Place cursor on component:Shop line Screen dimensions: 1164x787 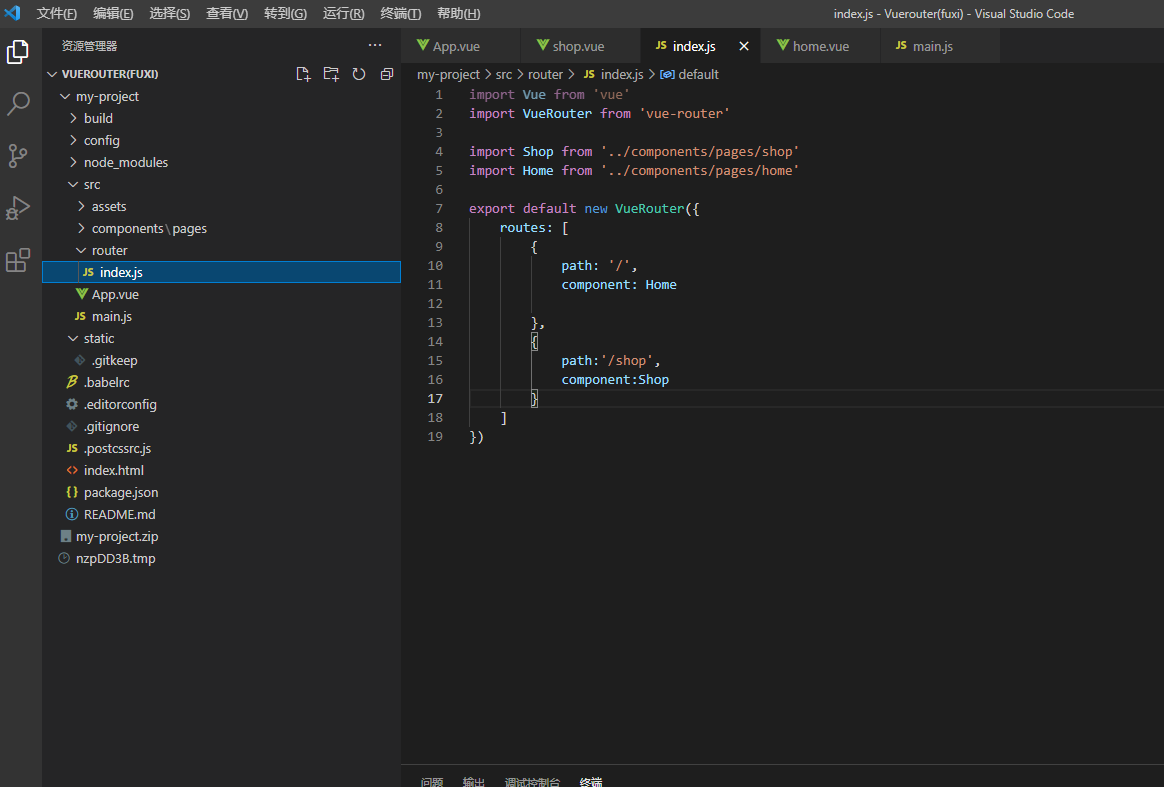(615, 379)
